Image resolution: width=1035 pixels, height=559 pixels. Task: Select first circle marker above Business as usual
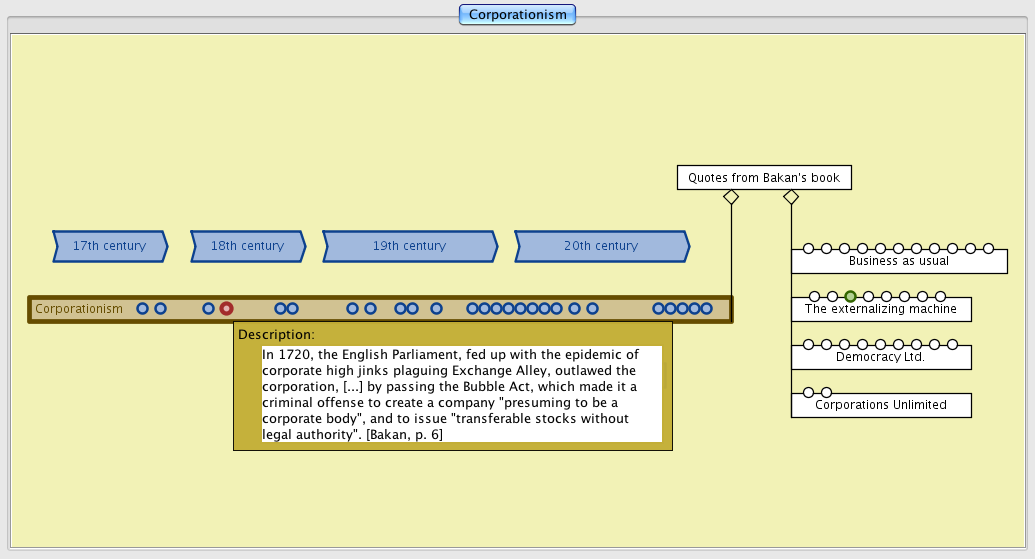[808, 248]
